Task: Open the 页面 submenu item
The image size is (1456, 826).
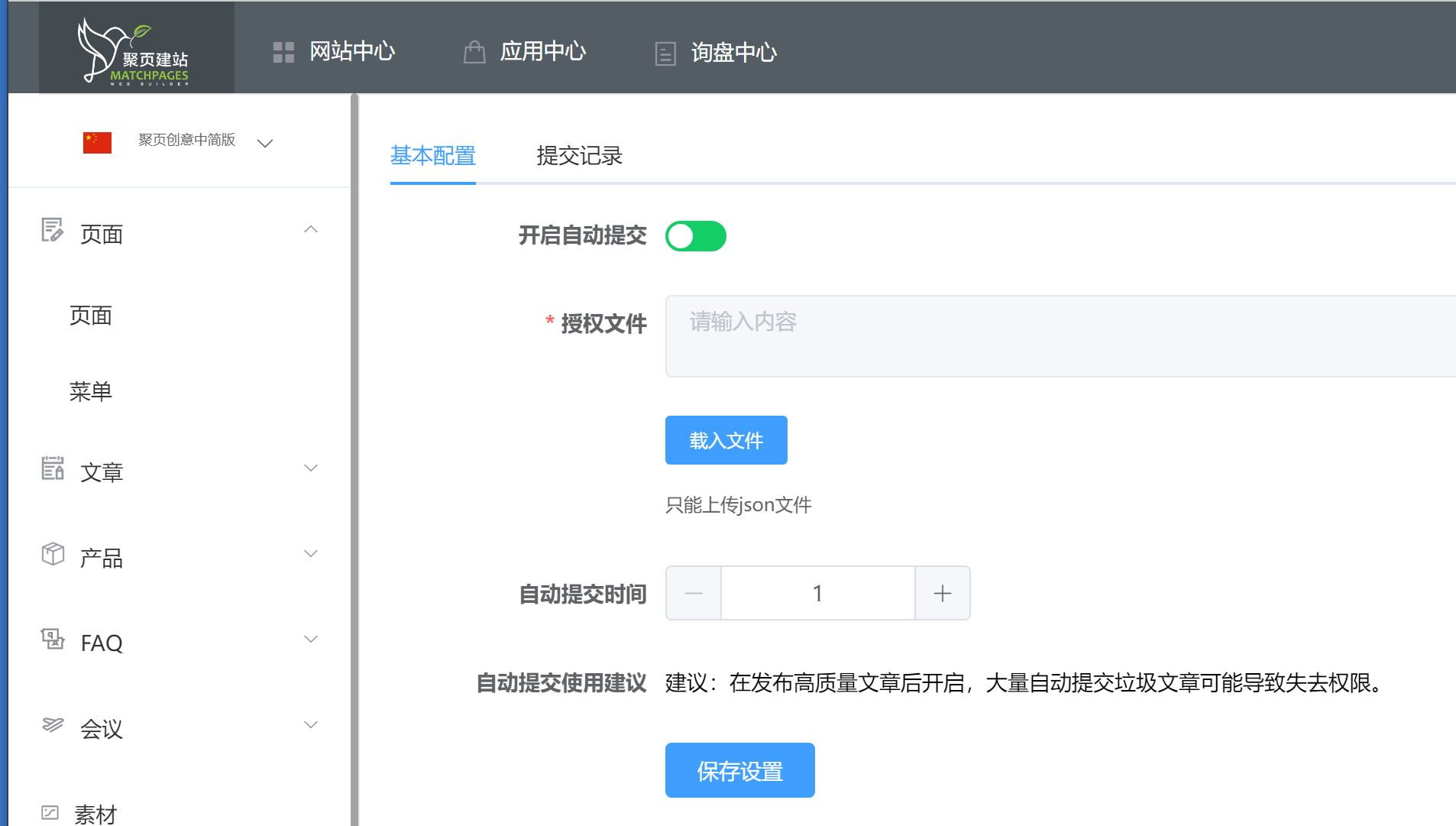Action: (91, 316)
